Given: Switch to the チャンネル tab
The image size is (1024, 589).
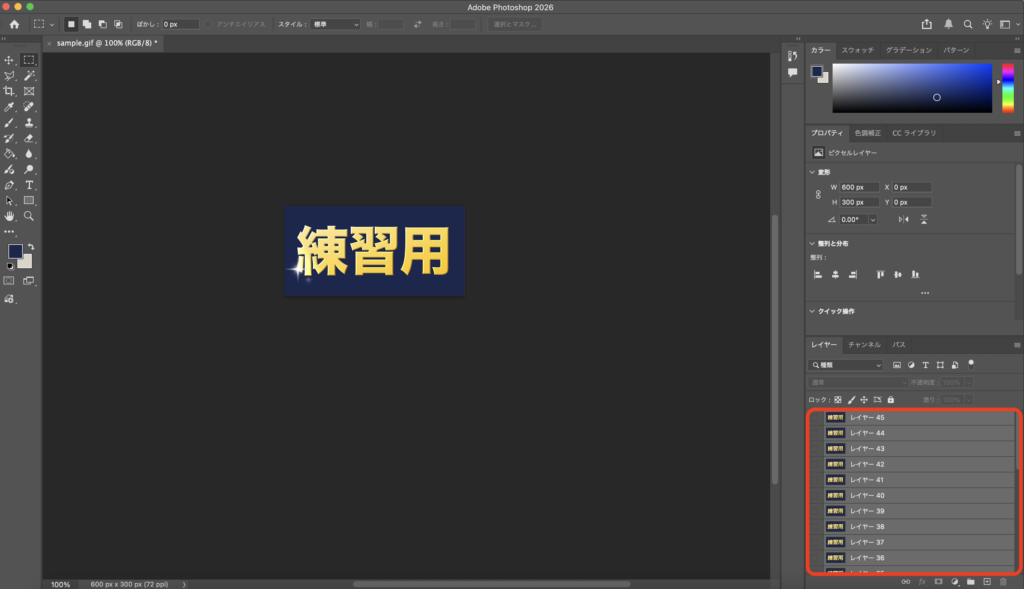Looking at the screenshot, I should [x=864, y=344].
